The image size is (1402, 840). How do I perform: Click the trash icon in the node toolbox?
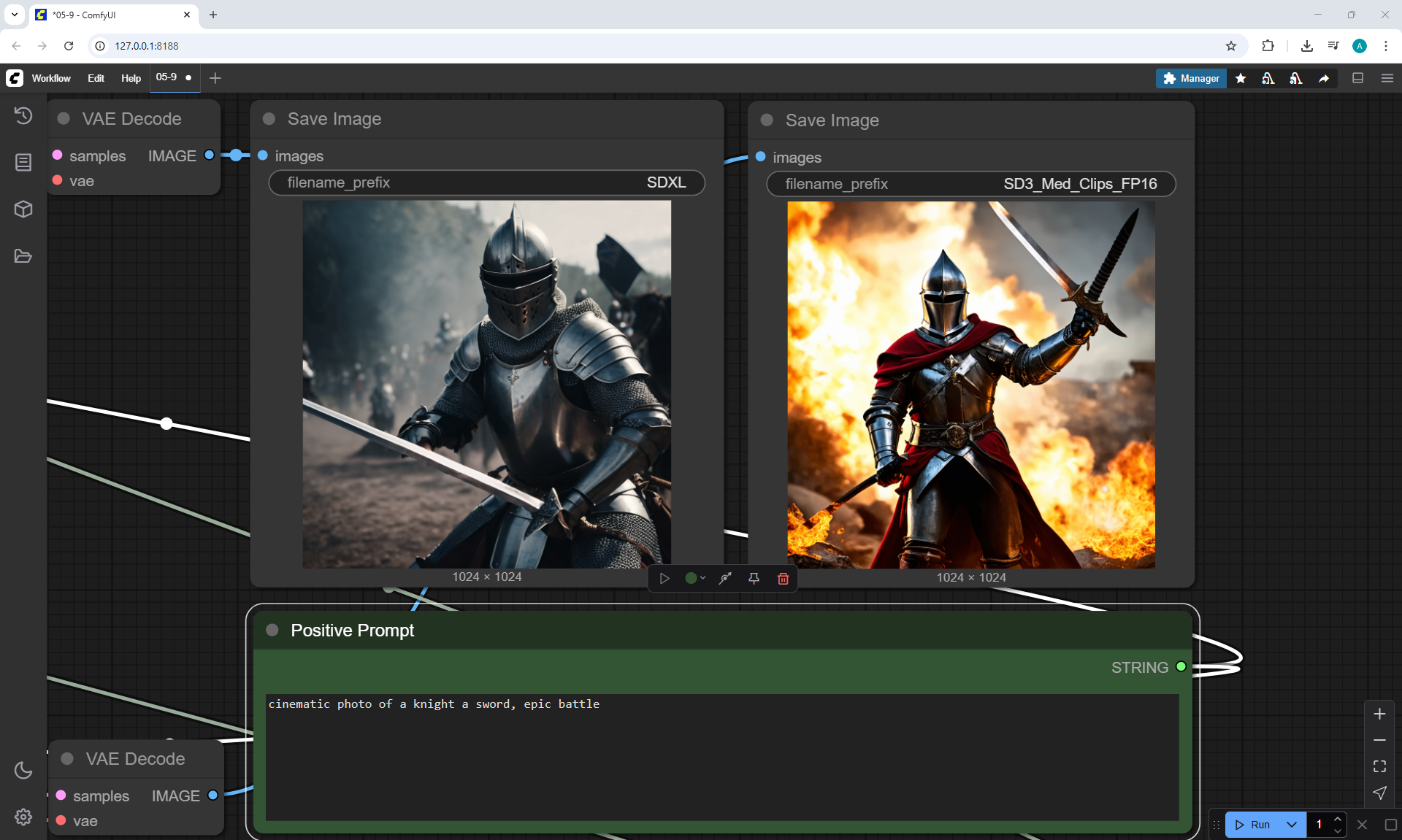click(x=783, y=579)
